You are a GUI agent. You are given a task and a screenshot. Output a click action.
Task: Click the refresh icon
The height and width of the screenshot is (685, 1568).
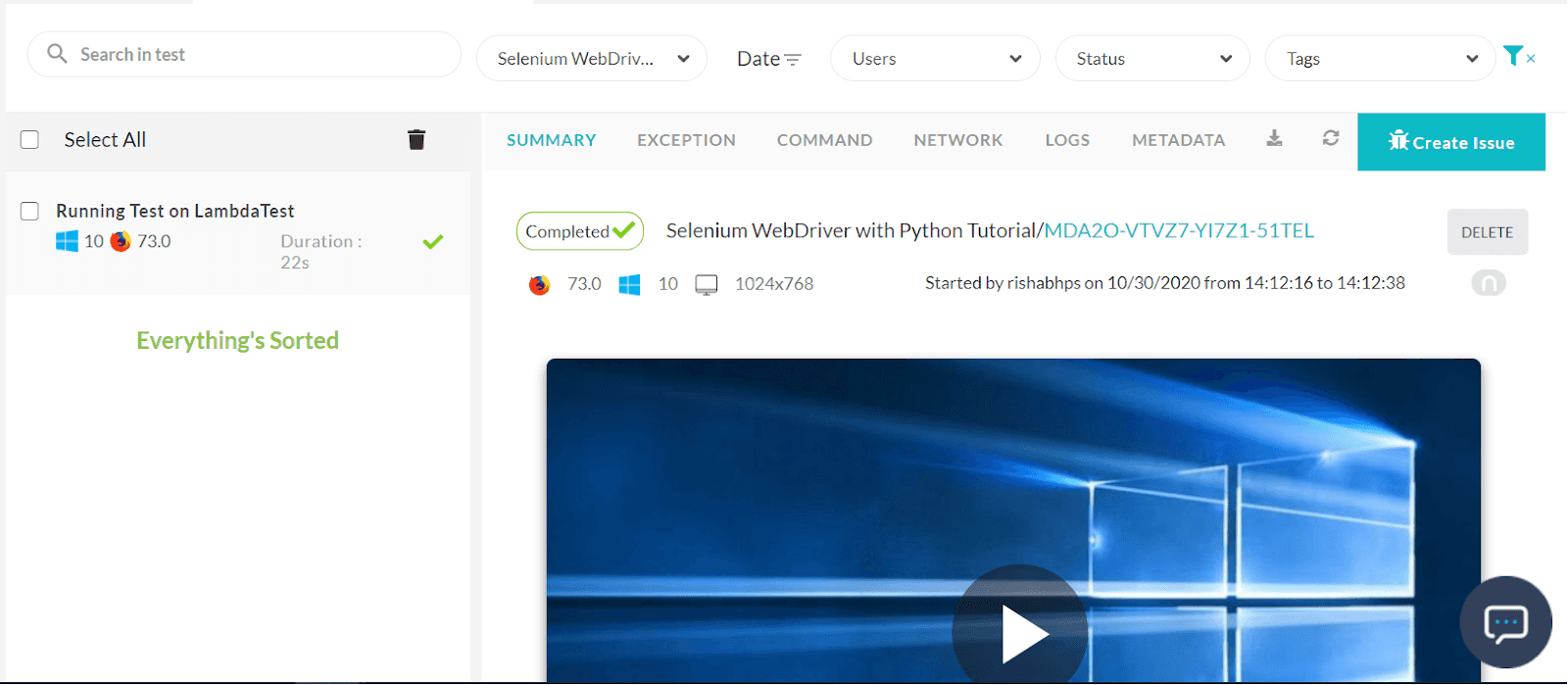click(x=1331, y=138)
